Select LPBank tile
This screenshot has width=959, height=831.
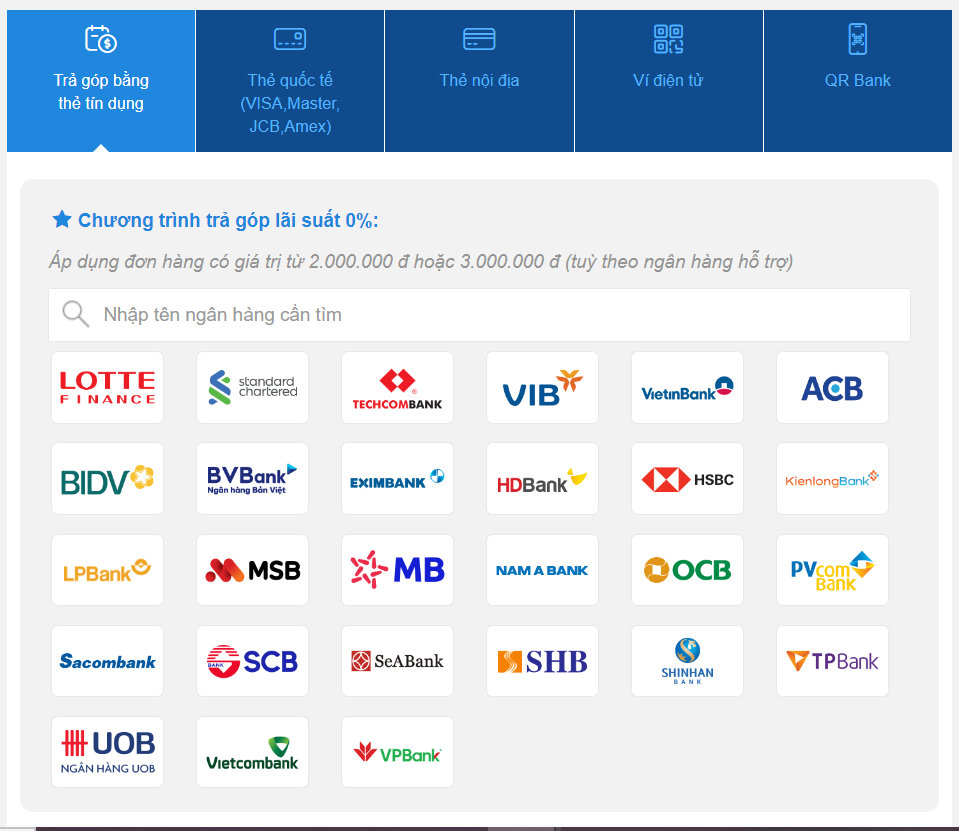pos(108,570)
